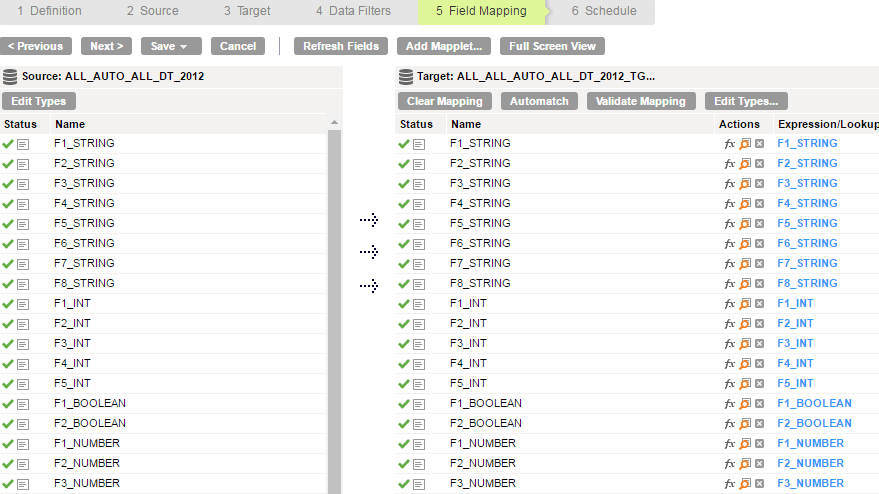The height and width of the screenshot is (494, 879).
Task: Click the green check status of source F5_INT
Action: click(8, 384)
